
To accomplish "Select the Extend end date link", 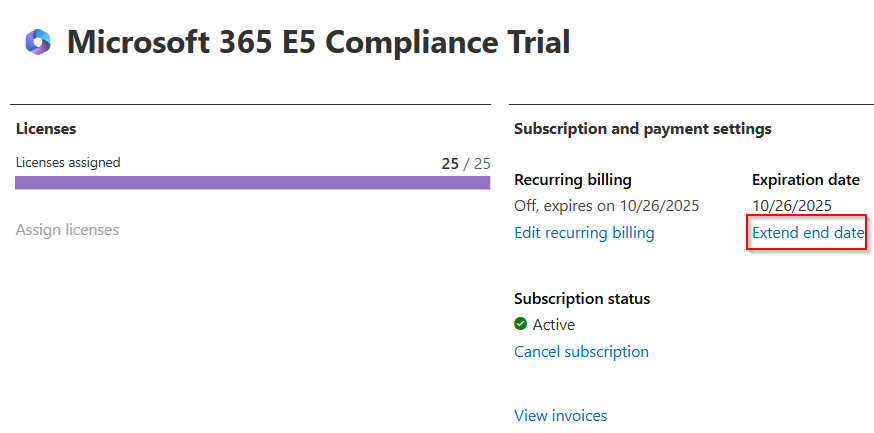I will coord(807,233).
